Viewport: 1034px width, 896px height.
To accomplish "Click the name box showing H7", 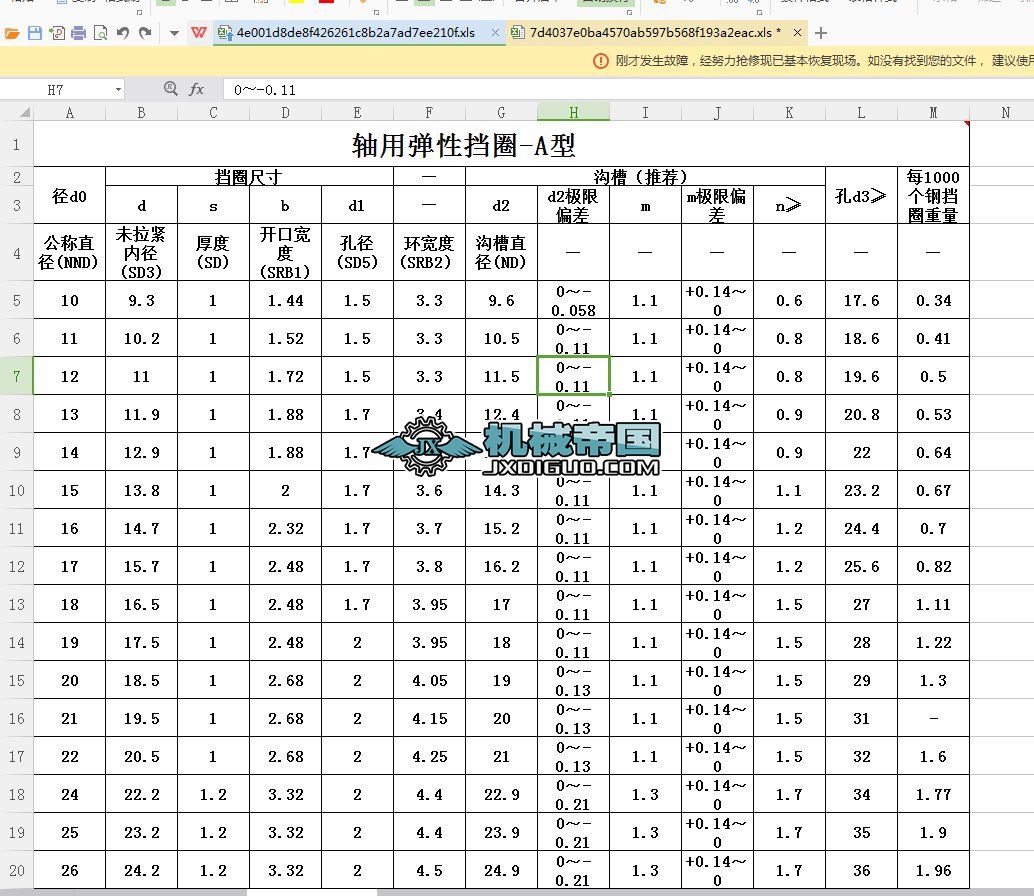I will (55, 90).
